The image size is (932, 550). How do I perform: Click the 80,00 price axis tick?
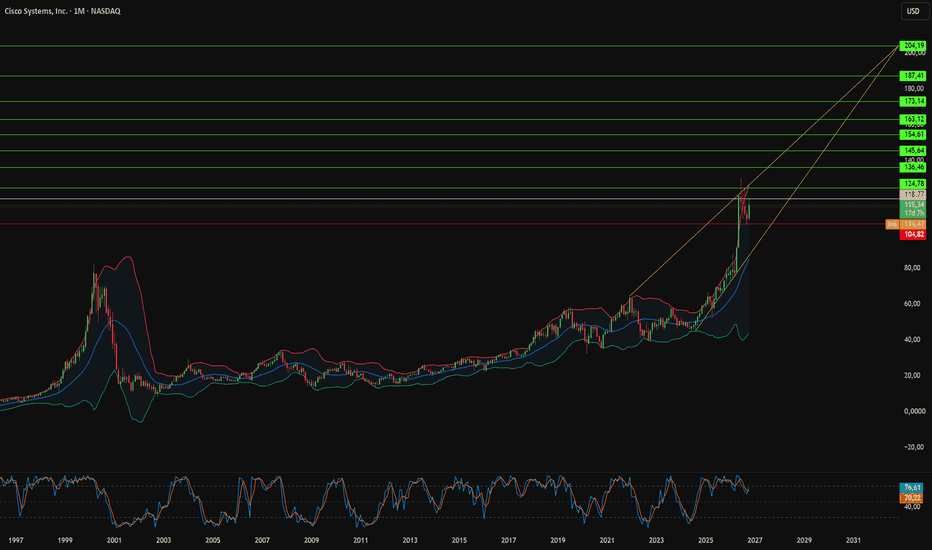tap(912, 268)
